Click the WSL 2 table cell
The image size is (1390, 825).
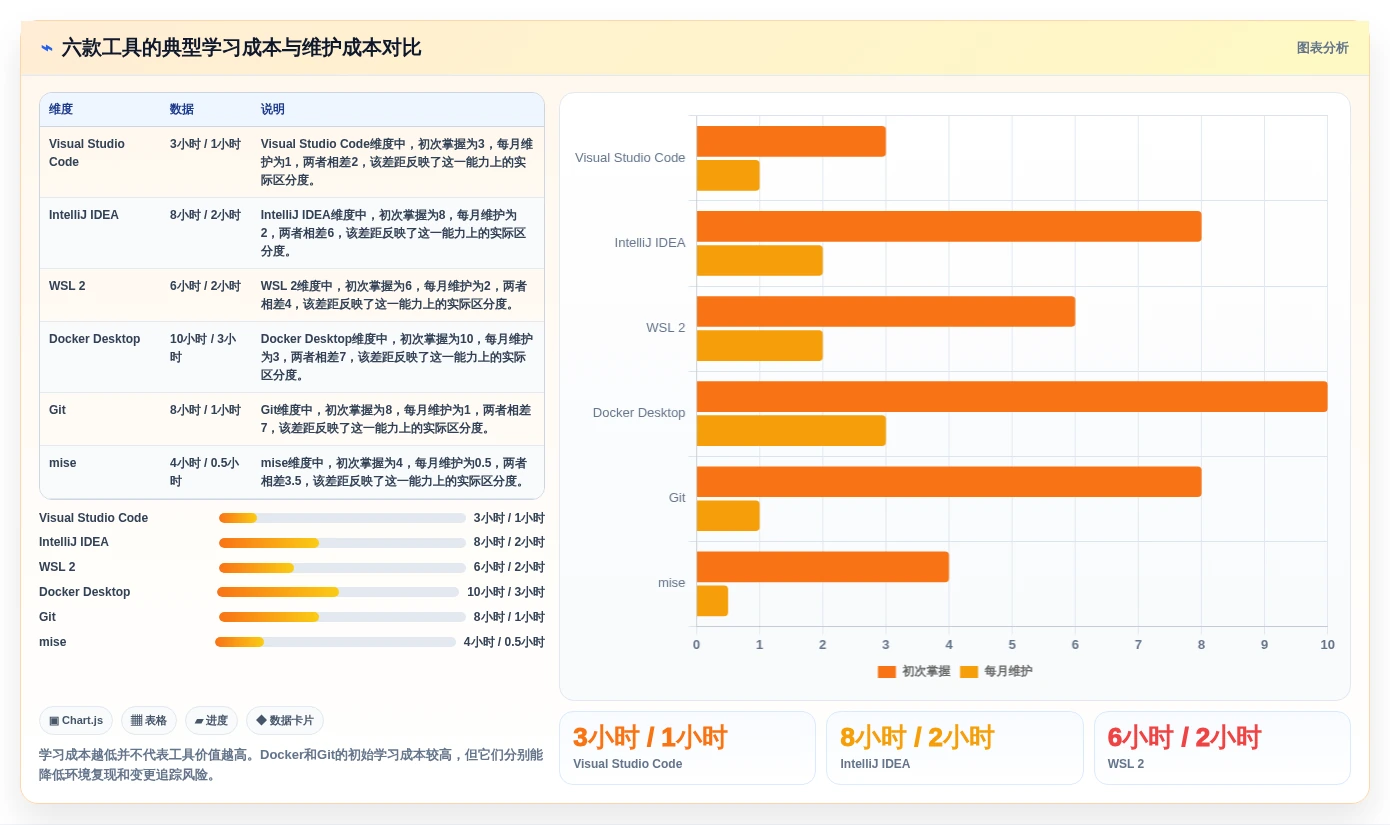(100, 295)
